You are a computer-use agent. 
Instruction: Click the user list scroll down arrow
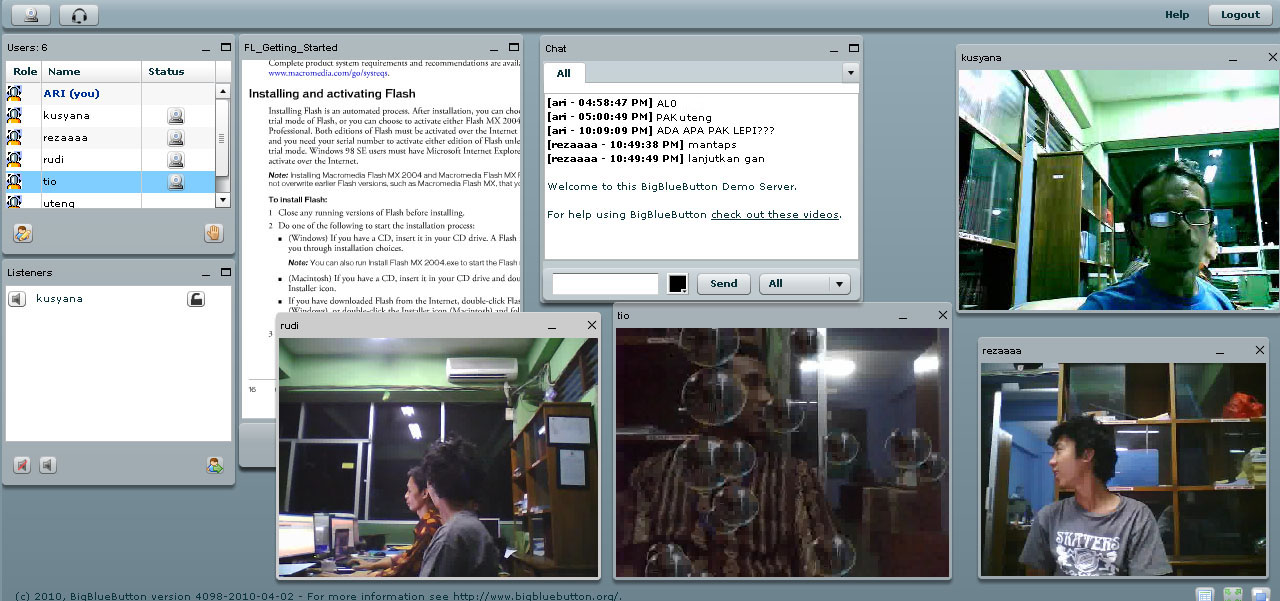click(222, 200)
